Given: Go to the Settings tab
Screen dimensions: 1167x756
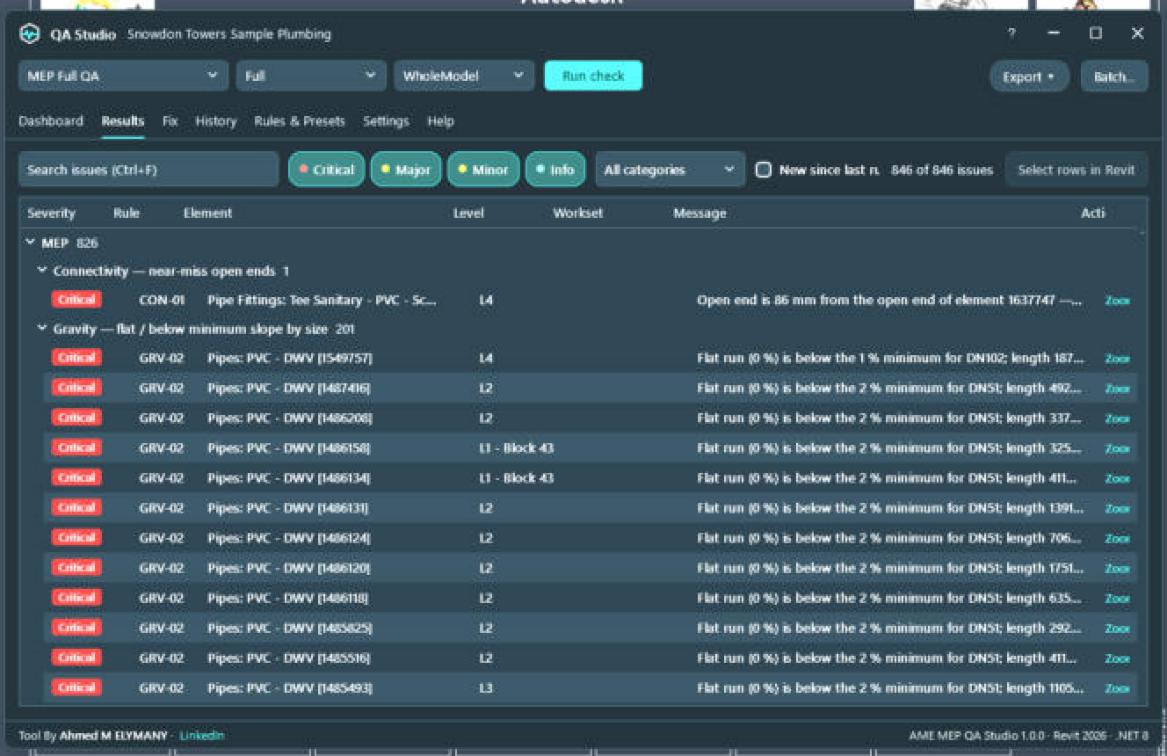Looking at the screenshot, I should 386,121.
